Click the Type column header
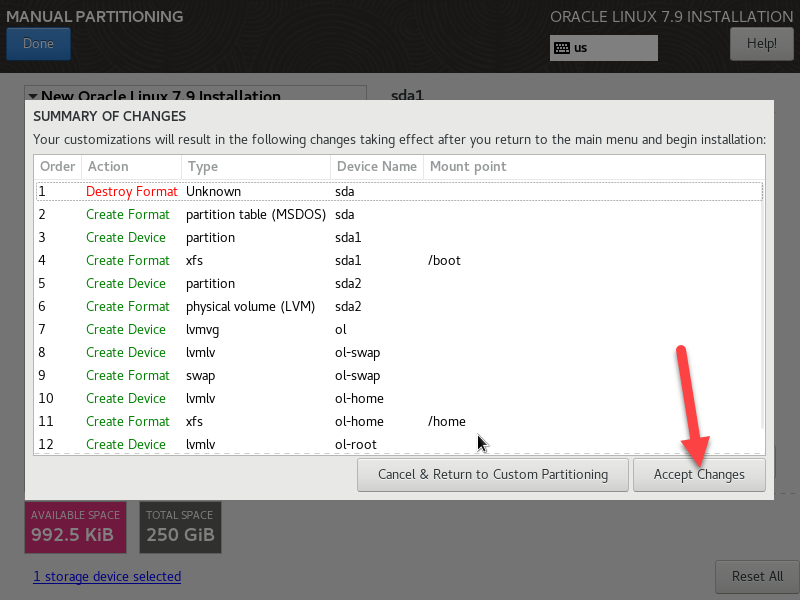 (x=202, y=167)
